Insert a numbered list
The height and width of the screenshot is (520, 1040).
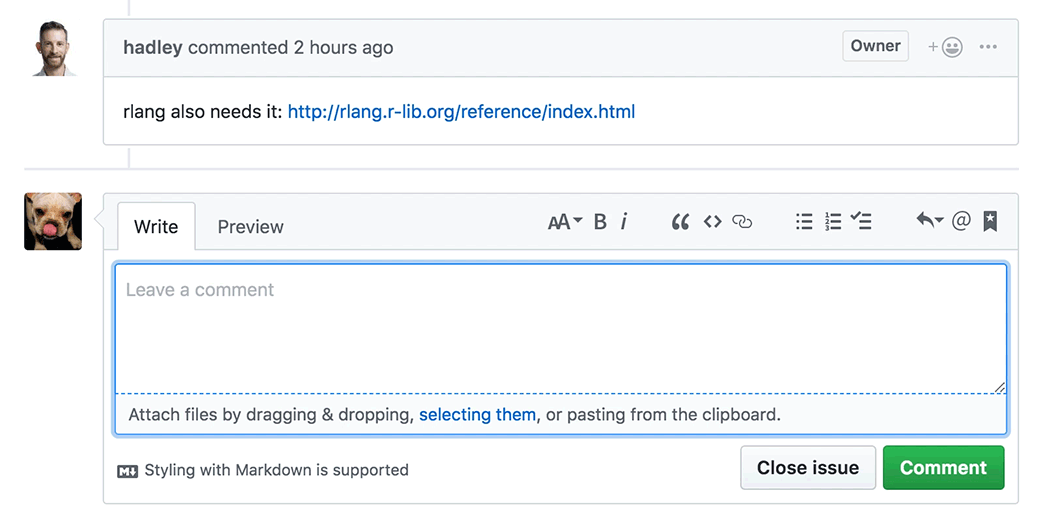tap(833, 222)
